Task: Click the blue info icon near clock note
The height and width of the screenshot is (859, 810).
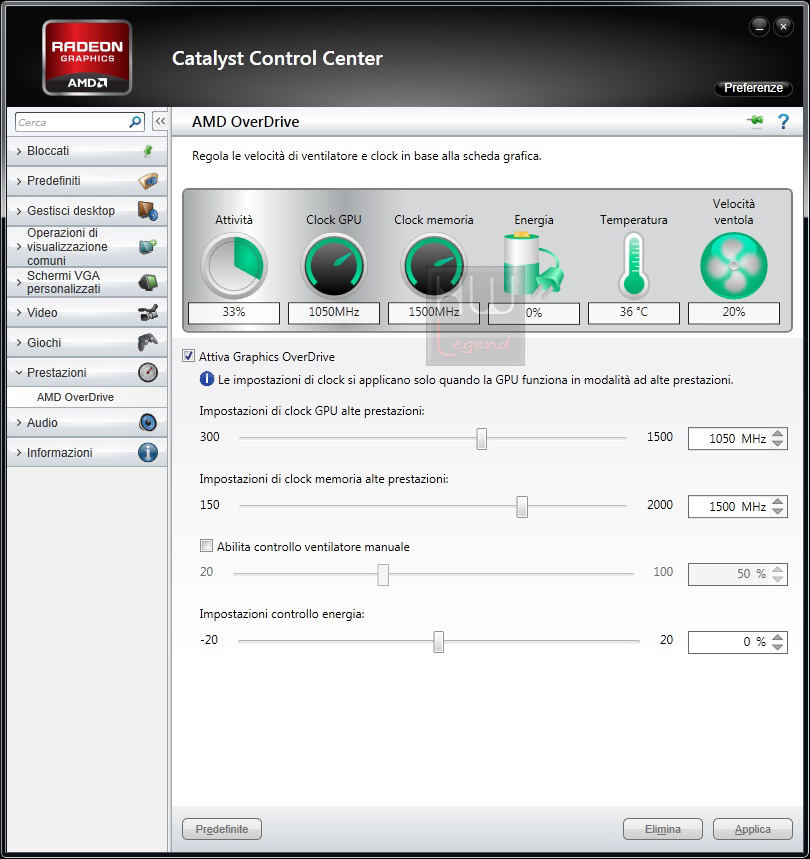Action: tap(206, 379)
